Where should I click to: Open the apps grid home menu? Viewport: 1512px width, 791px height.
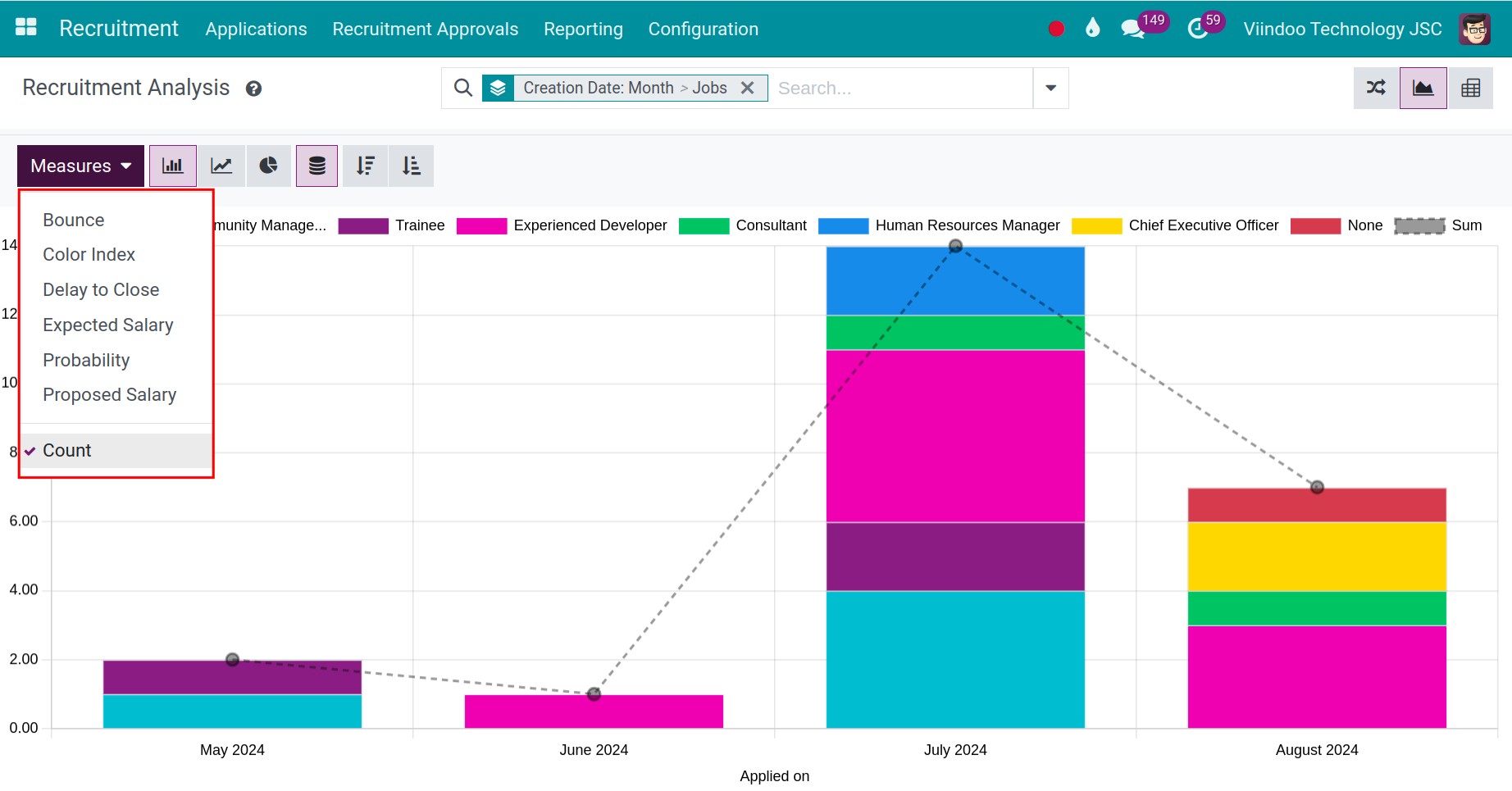(x=26, y=28)
